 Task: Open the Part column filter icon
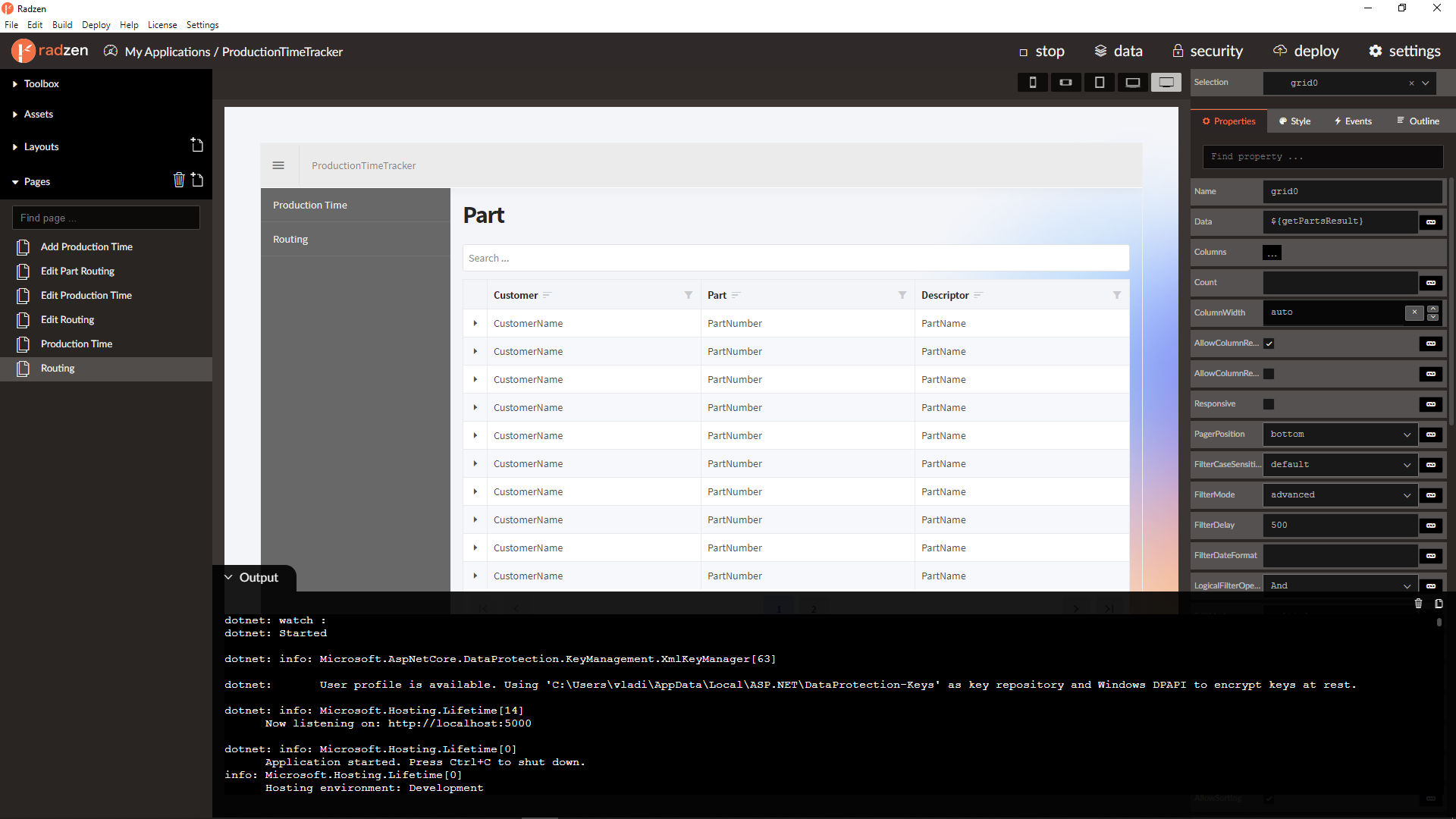902,295
